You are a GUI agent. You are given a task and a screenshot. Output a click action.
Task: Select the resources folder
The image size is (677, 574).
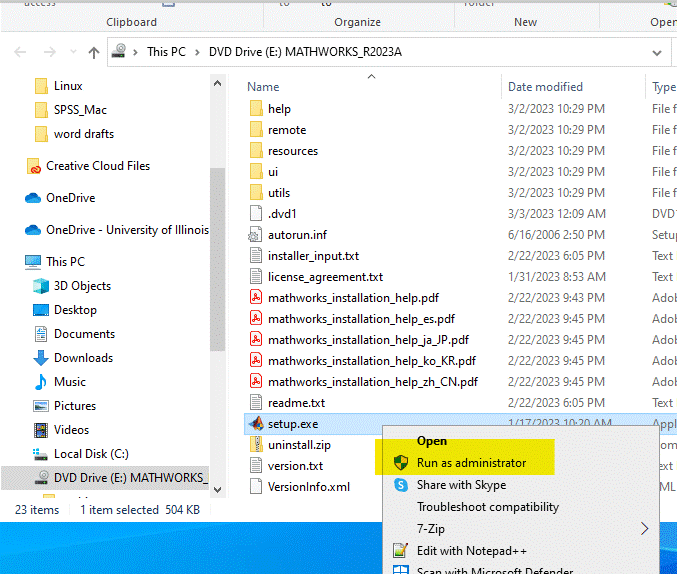click(x=284, y=151)
